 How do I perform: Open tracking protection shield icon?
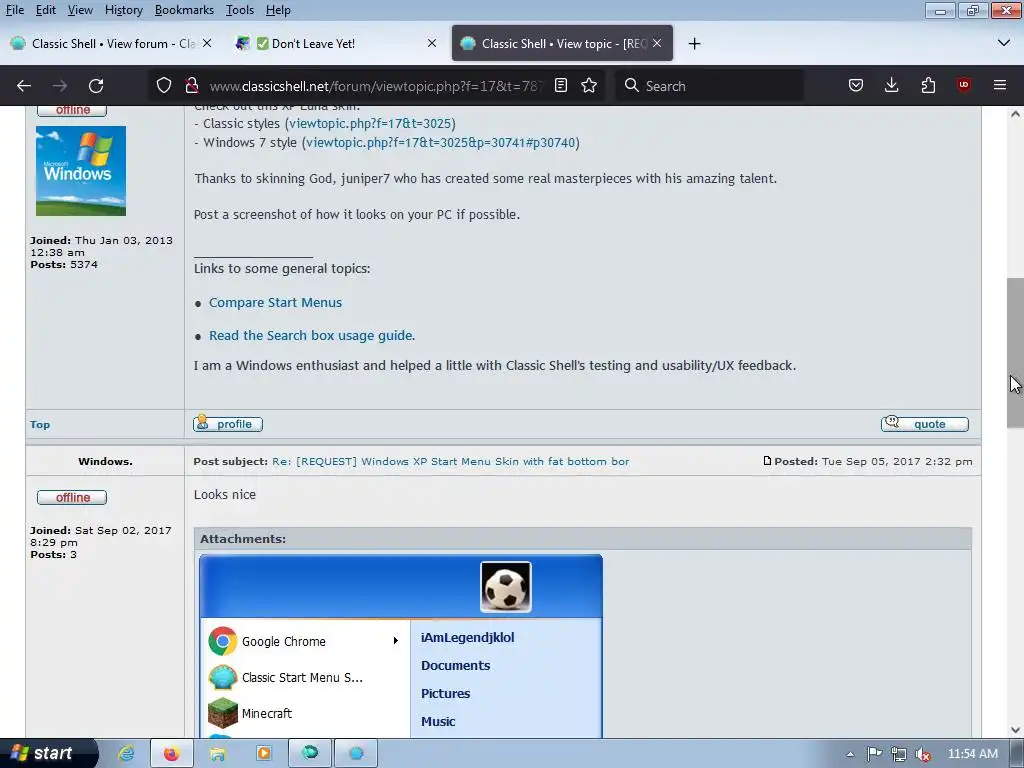click(164, 86)
